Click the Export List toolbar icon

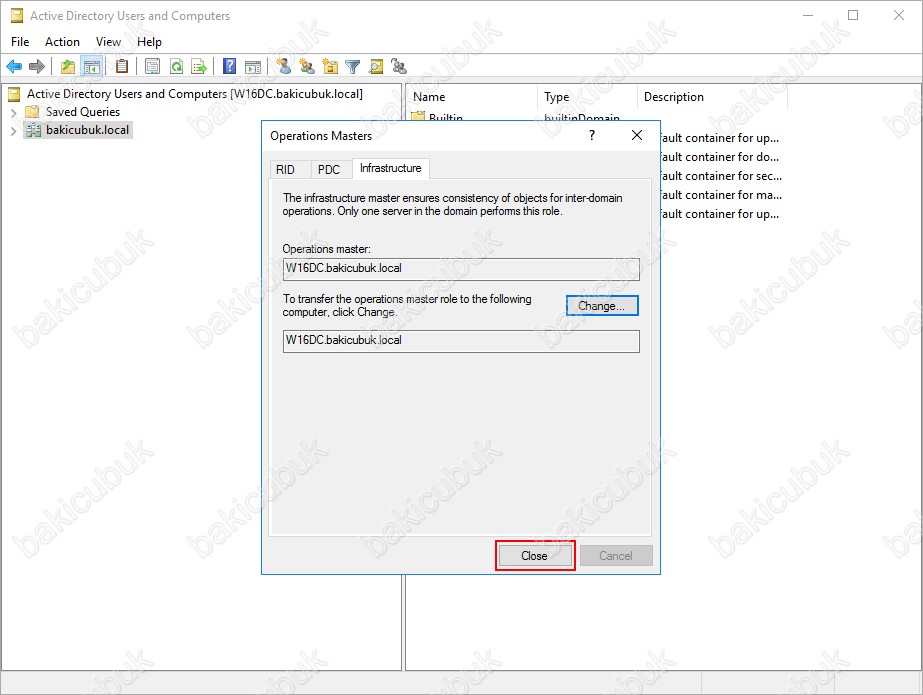point(199,66)
